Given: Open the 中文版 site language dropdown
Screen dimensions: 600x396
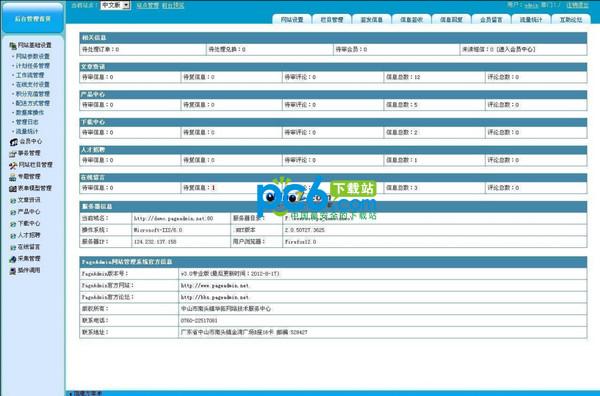Looking at the screenshot, I should pos(115,5).
